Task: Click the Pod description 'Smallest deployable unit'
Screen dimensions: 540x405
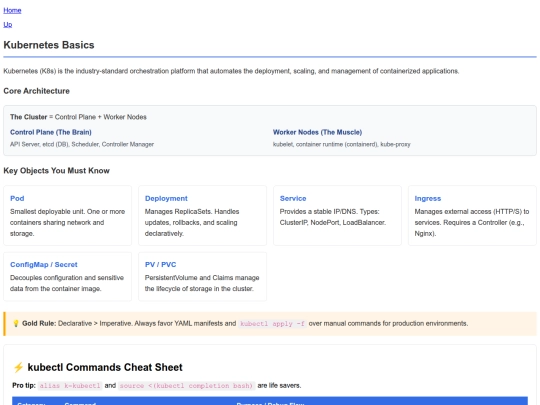Action: tap(68, 222)
